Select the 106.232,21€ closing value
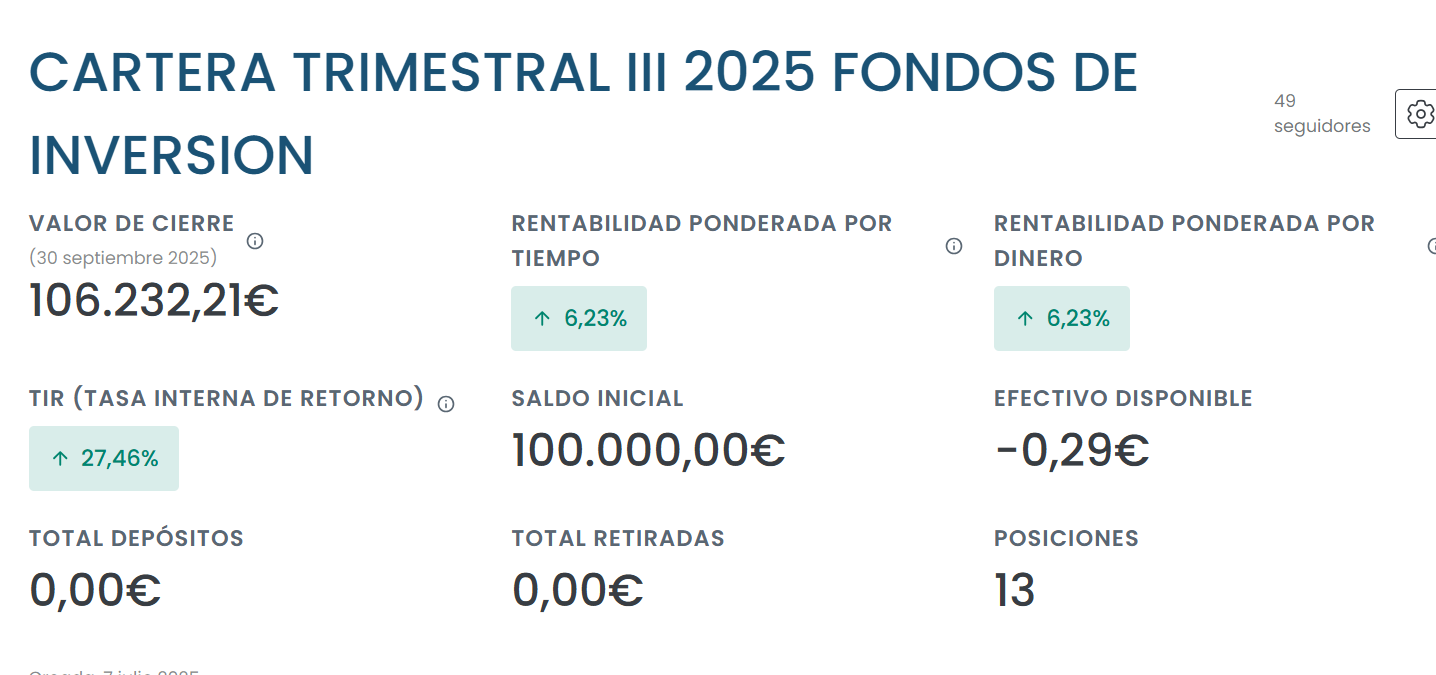 (154, 301)
